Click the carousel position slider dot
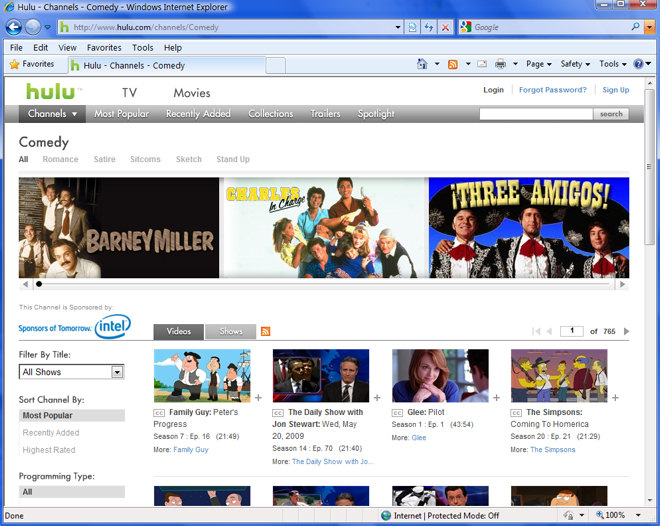 point(39,284)
